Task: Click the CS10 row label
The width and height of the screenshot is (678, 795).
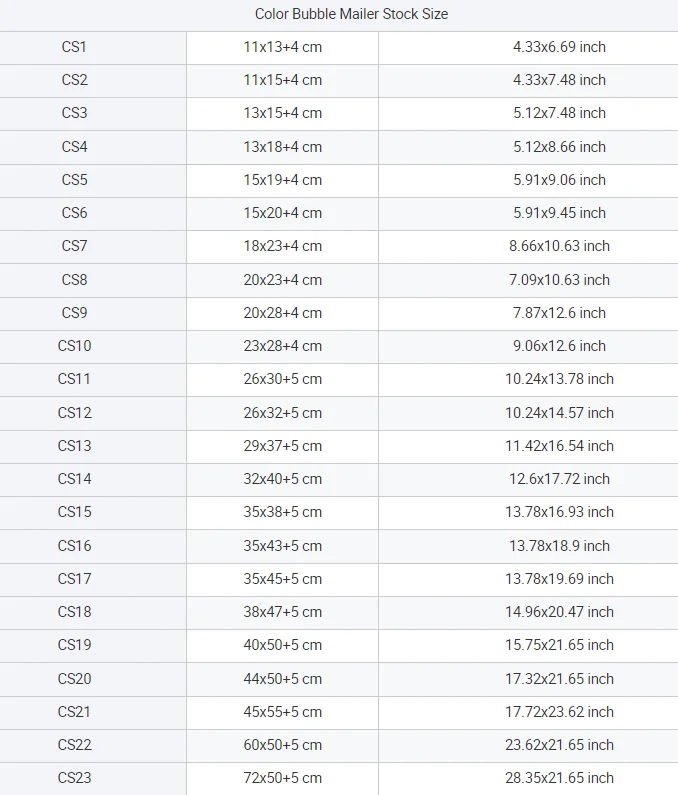Action: tap(75, 346)
